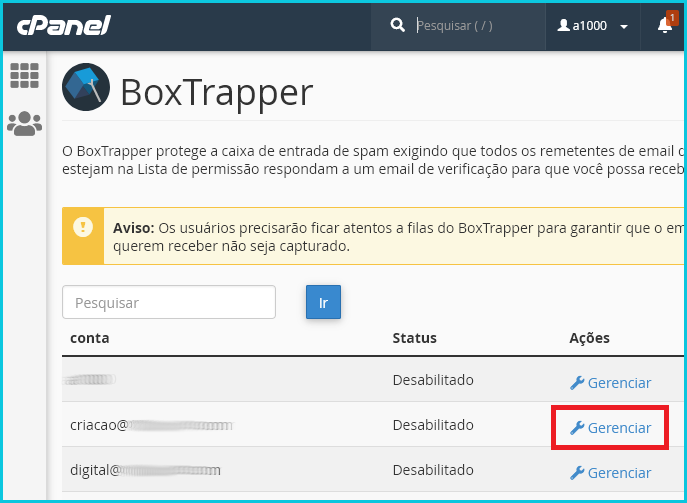Sort by the conta column header
Viewport: 687px width, 503px height.
tap(89, 338)
